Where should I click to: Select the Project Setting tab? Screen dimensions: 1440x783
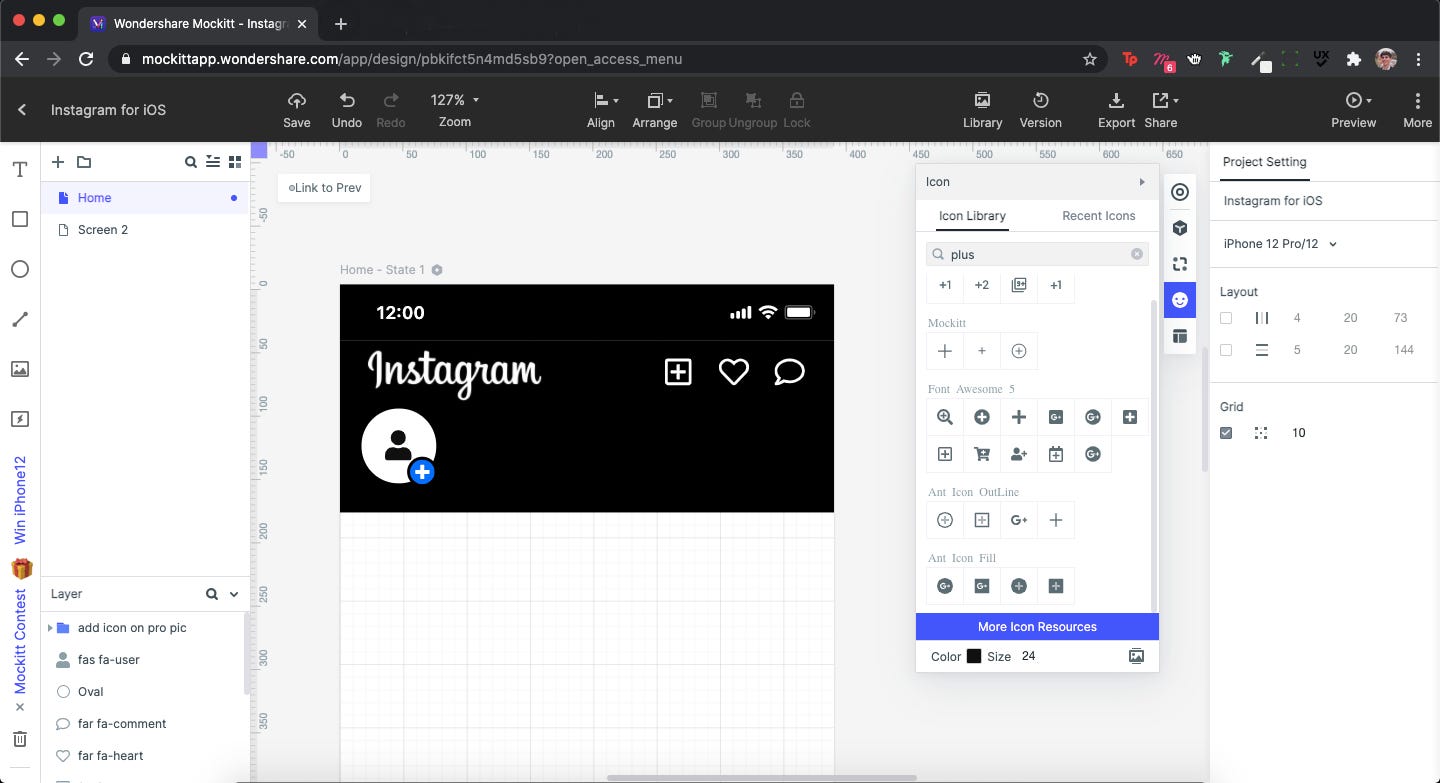[x=1264, y=162]
